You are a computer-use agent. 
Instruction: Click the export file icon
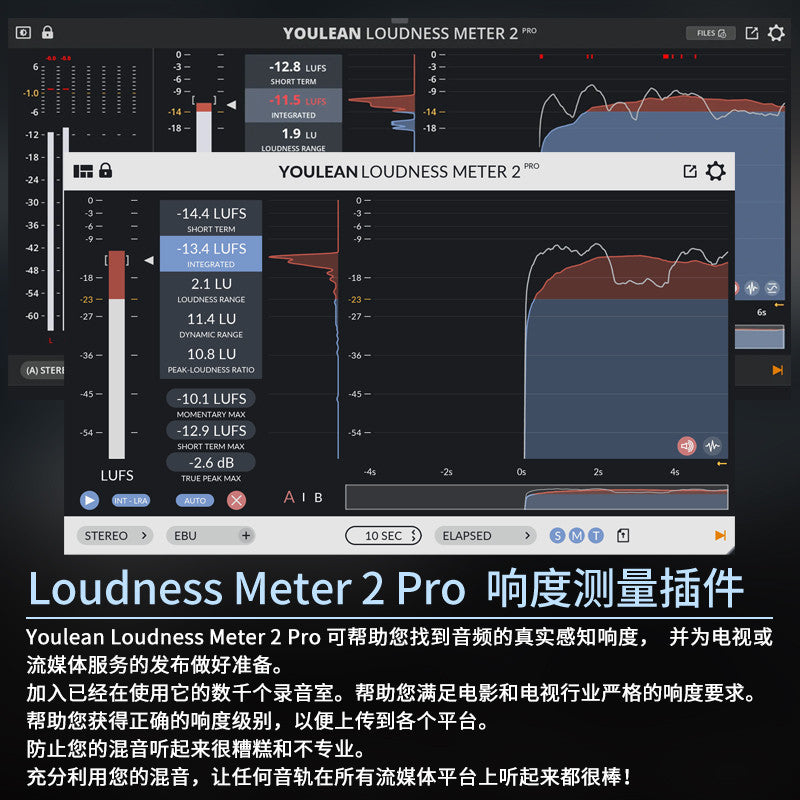(x=623, y=536)
